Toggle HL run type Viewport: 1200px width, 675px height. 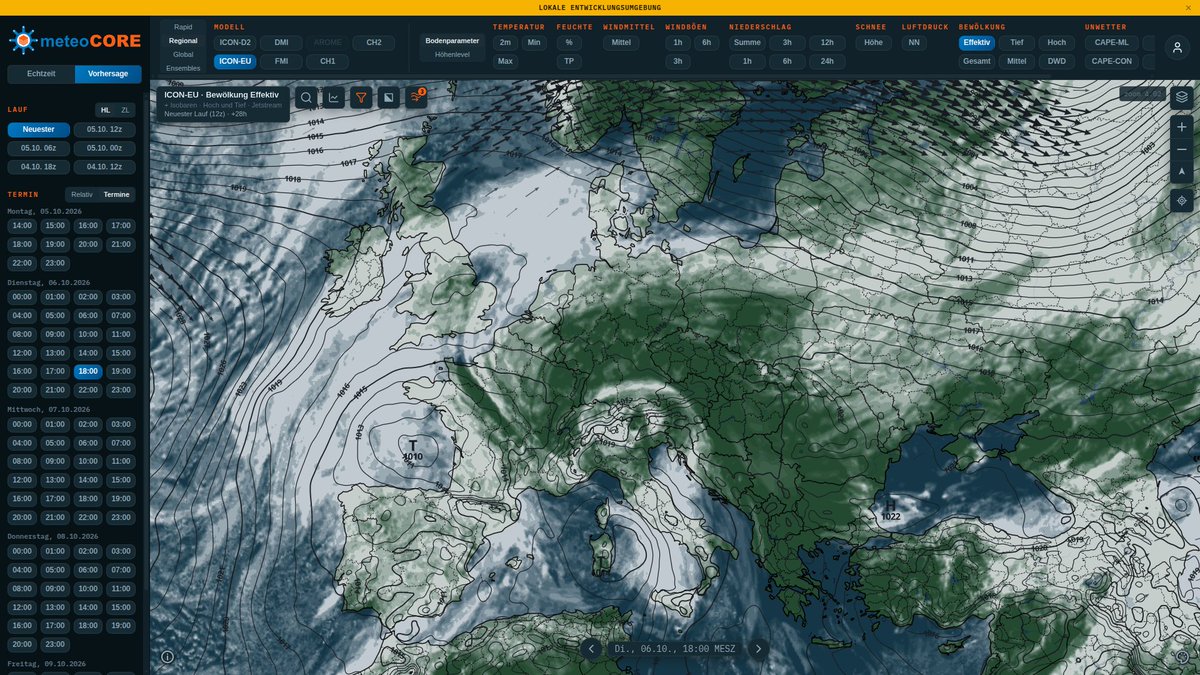[x=105, y=110]
